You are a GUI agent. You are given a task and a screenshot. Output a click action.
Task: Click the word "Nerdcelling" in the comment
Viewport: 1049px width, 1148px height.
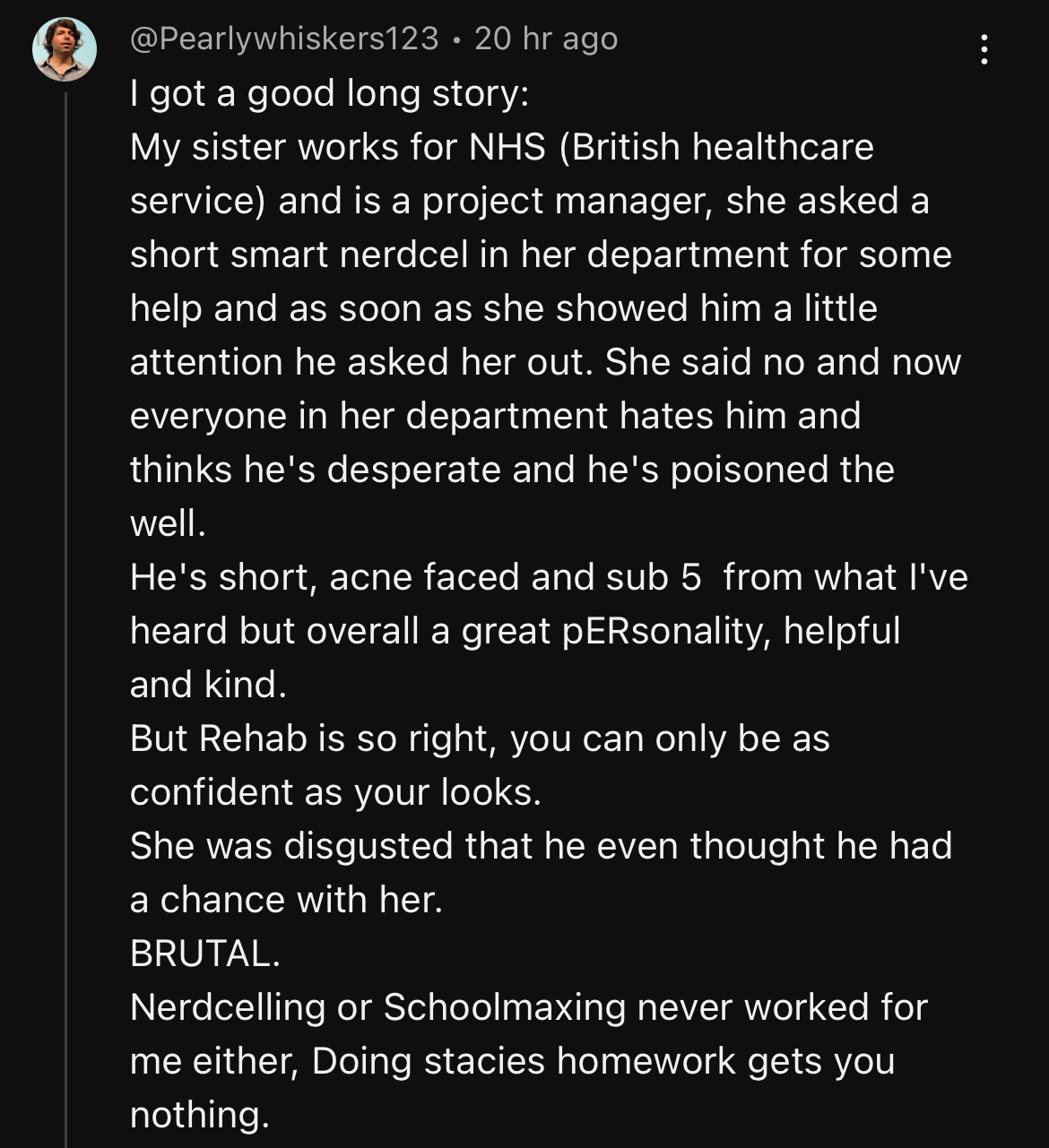(228, 1007)
